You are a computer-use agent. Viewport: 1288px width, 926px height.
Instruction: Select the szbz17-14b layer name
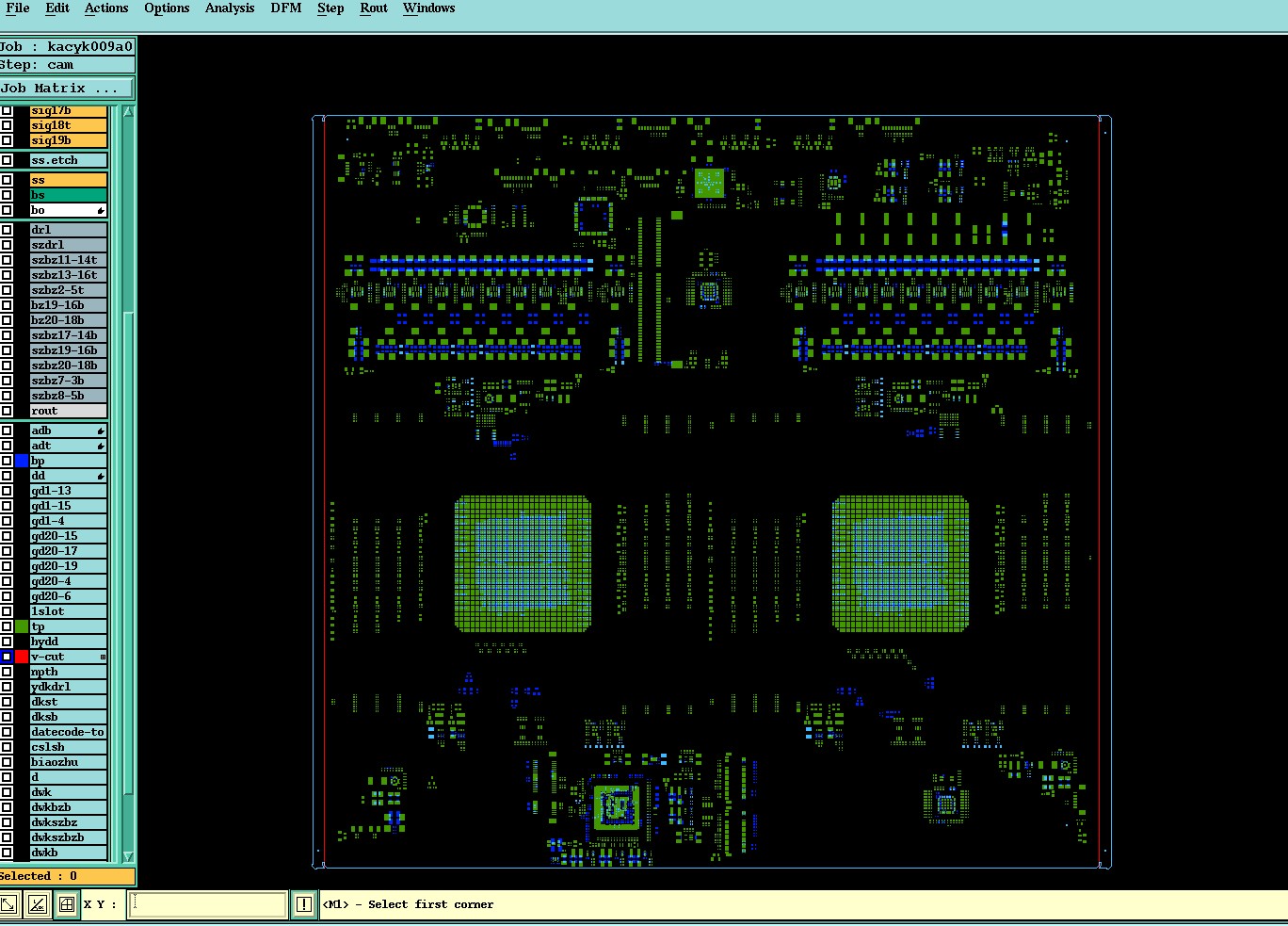coord(68,335)
